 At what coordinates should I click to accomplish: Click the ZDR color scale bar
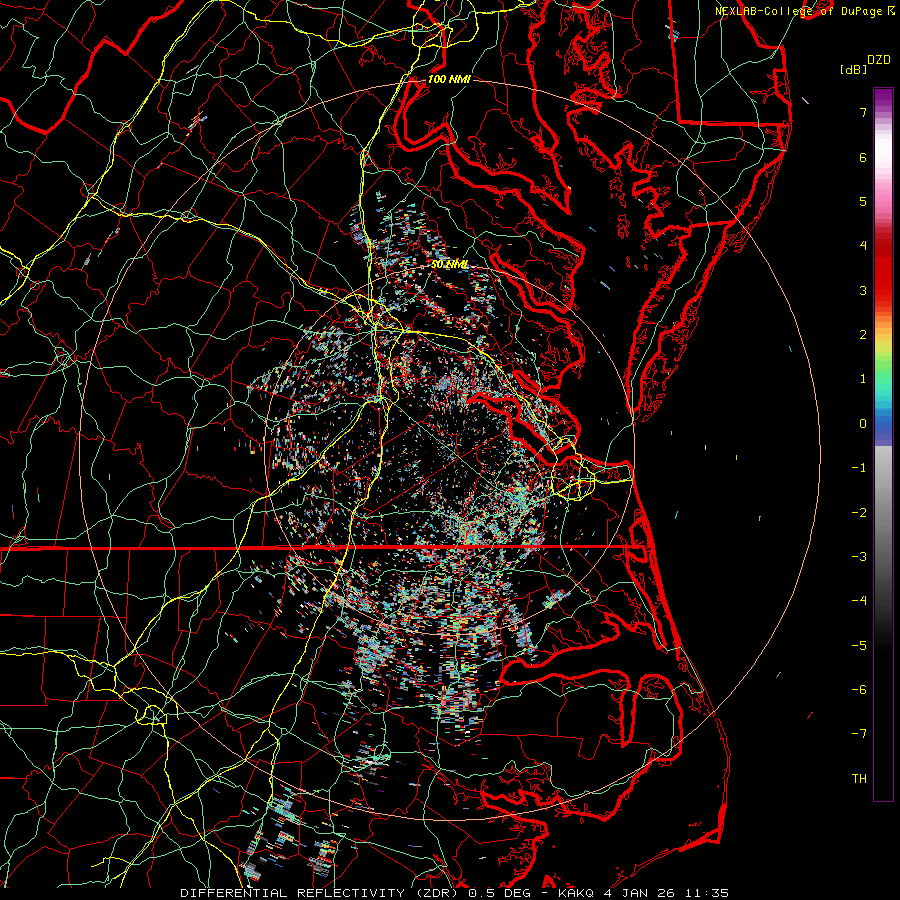[883, 444]
